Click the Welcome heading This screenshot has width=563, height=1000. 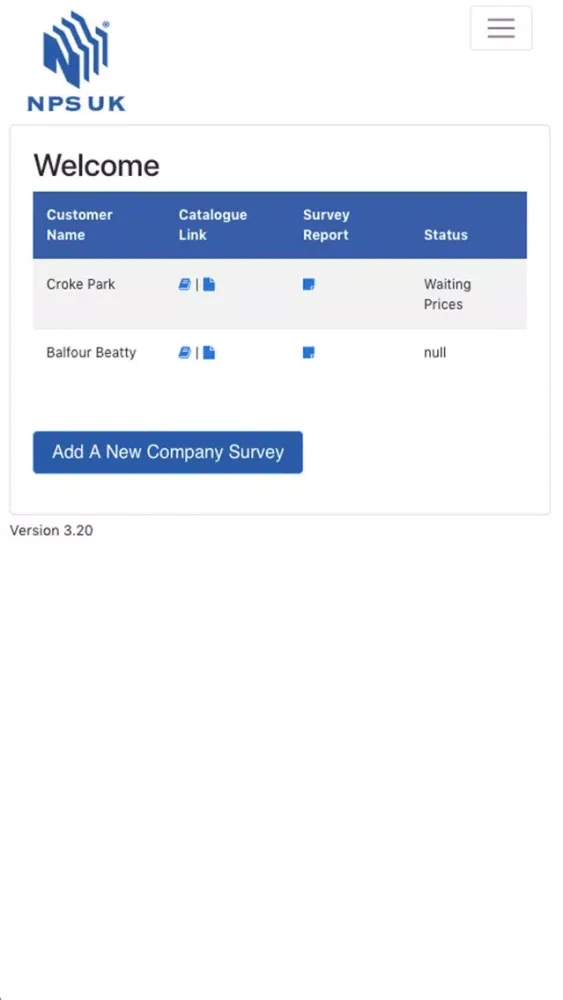[96, 165]
